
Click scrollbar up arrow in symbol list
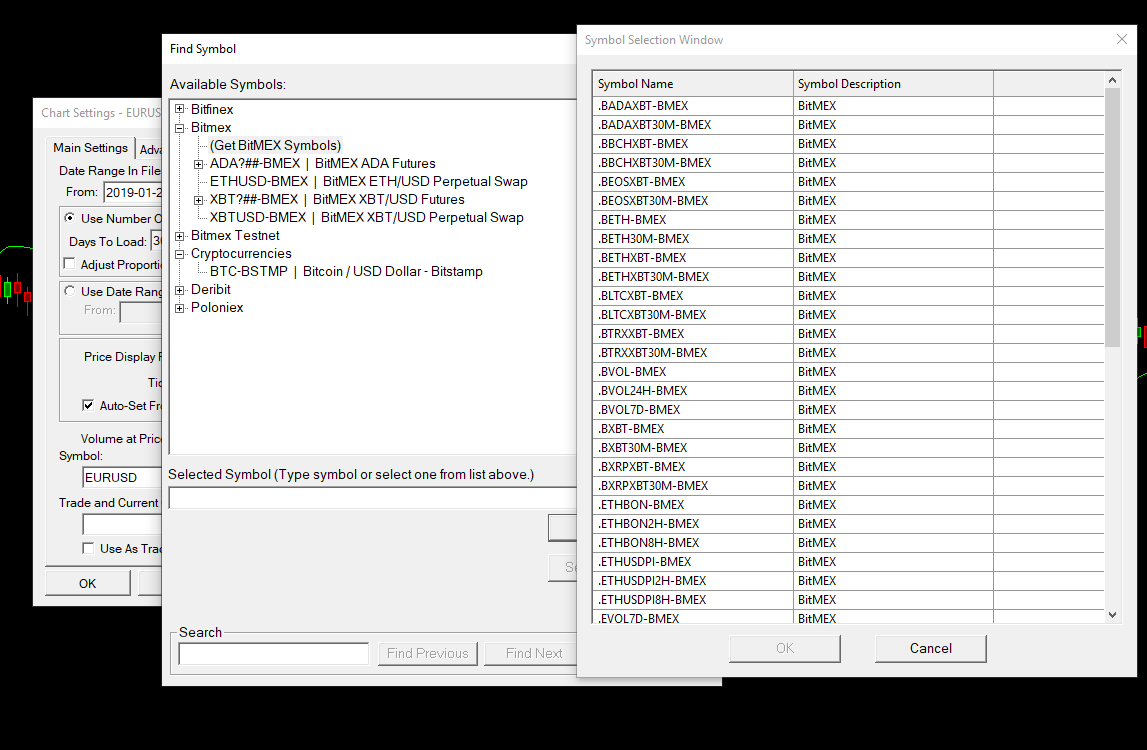1112,80
